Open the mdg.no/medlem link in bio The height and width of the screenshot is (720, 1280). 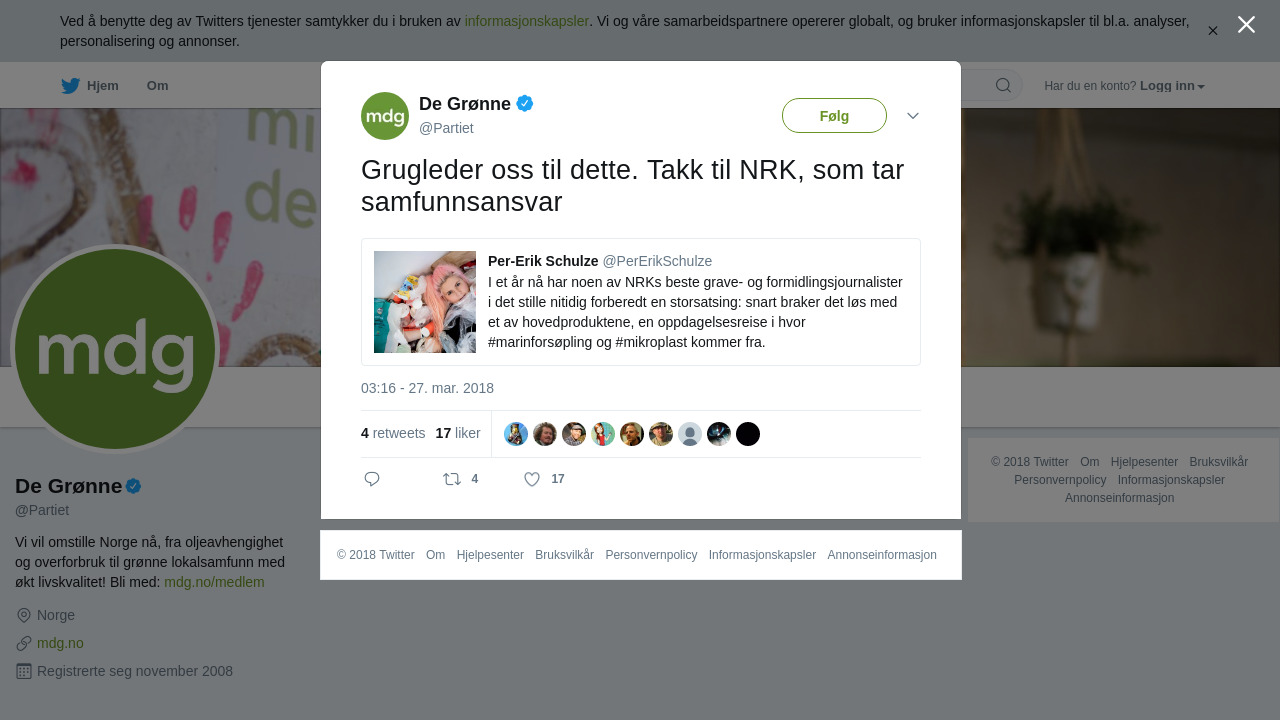click(x=214, y=582)
